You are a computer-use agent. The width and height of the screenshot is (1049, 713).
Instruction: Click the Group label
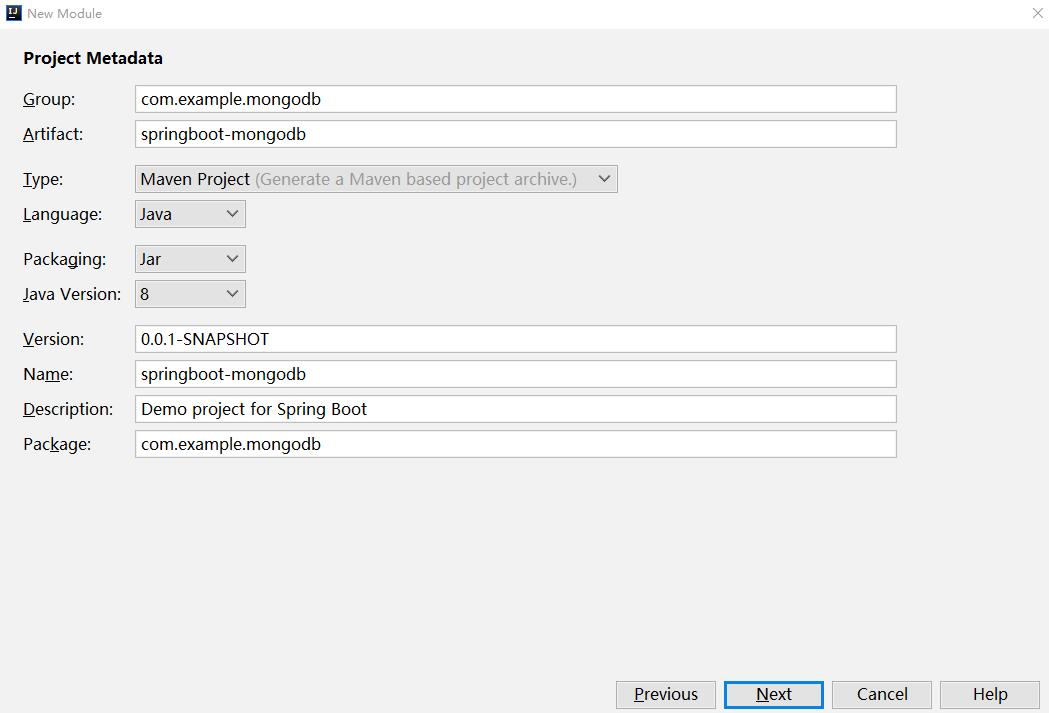pos(49,99)
